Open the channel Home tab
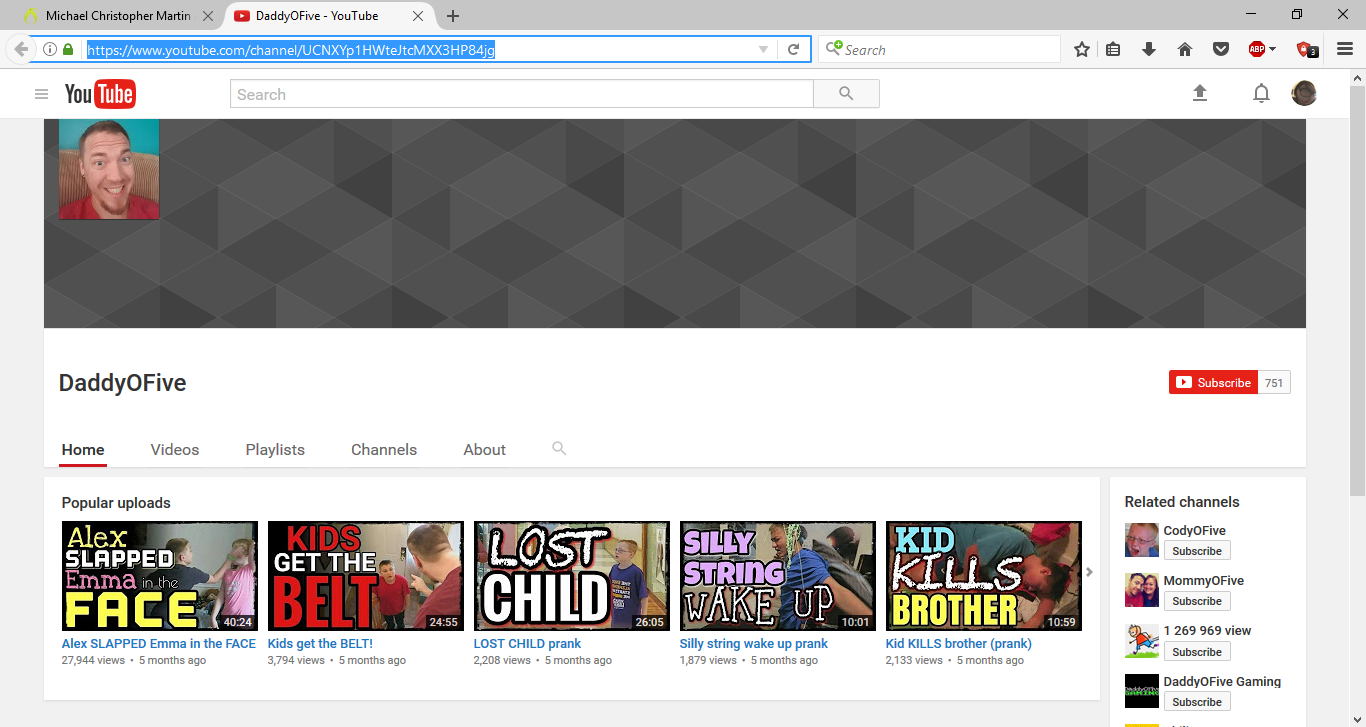 click(x=83, y=449)
